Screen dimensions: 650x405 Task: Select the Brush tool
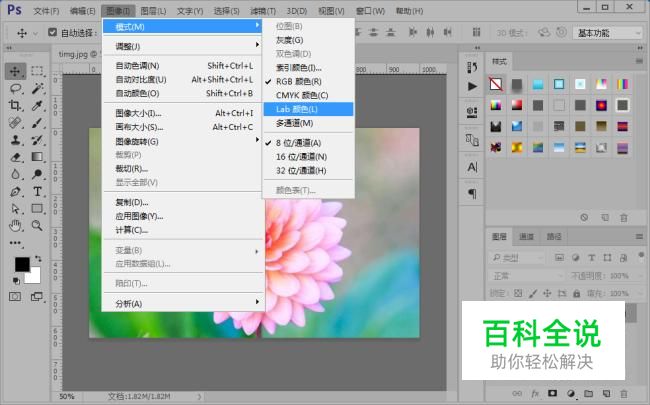point(37,123)
